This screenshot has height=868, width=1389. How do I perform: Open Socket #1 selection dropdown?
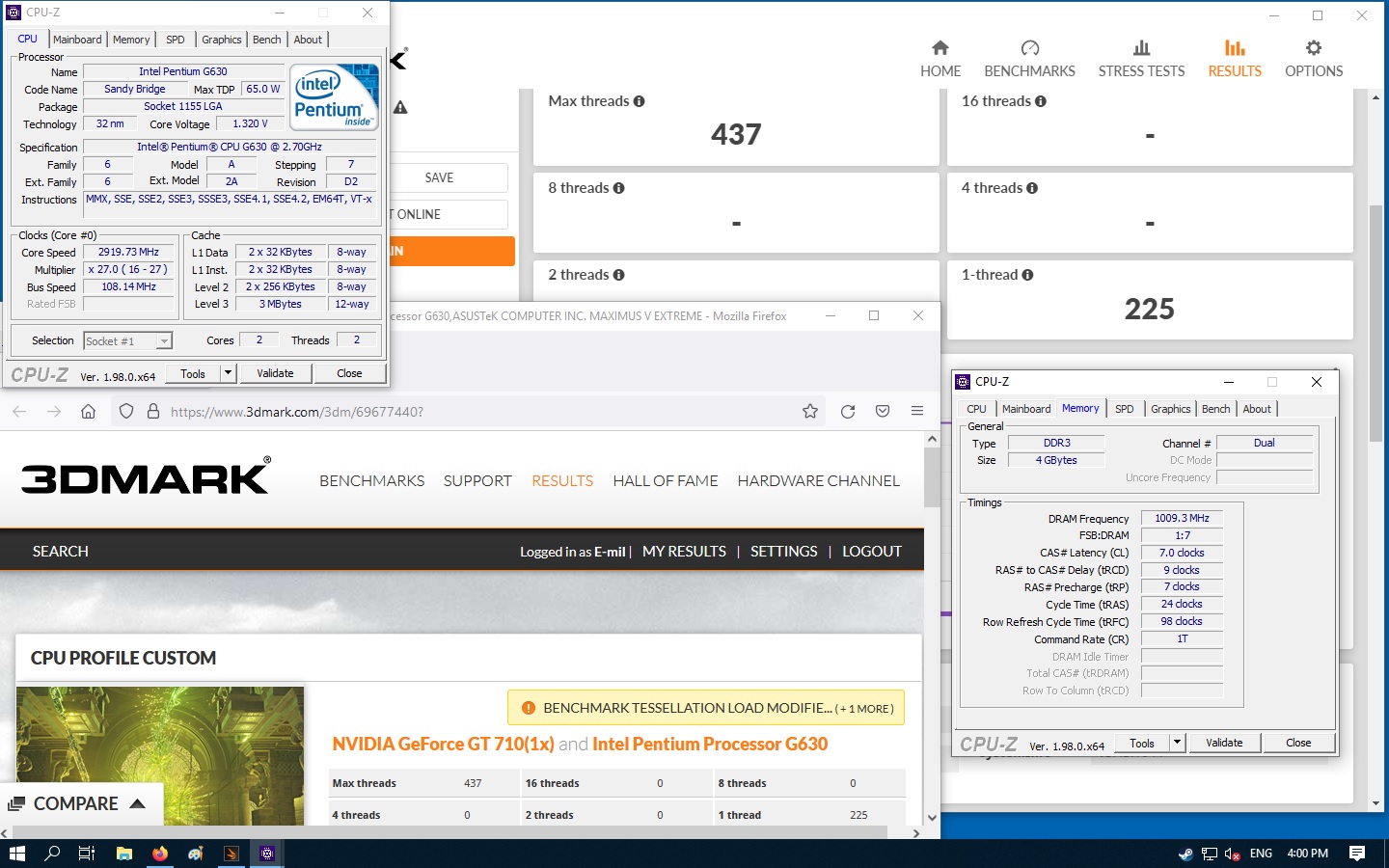coord(127,340)
